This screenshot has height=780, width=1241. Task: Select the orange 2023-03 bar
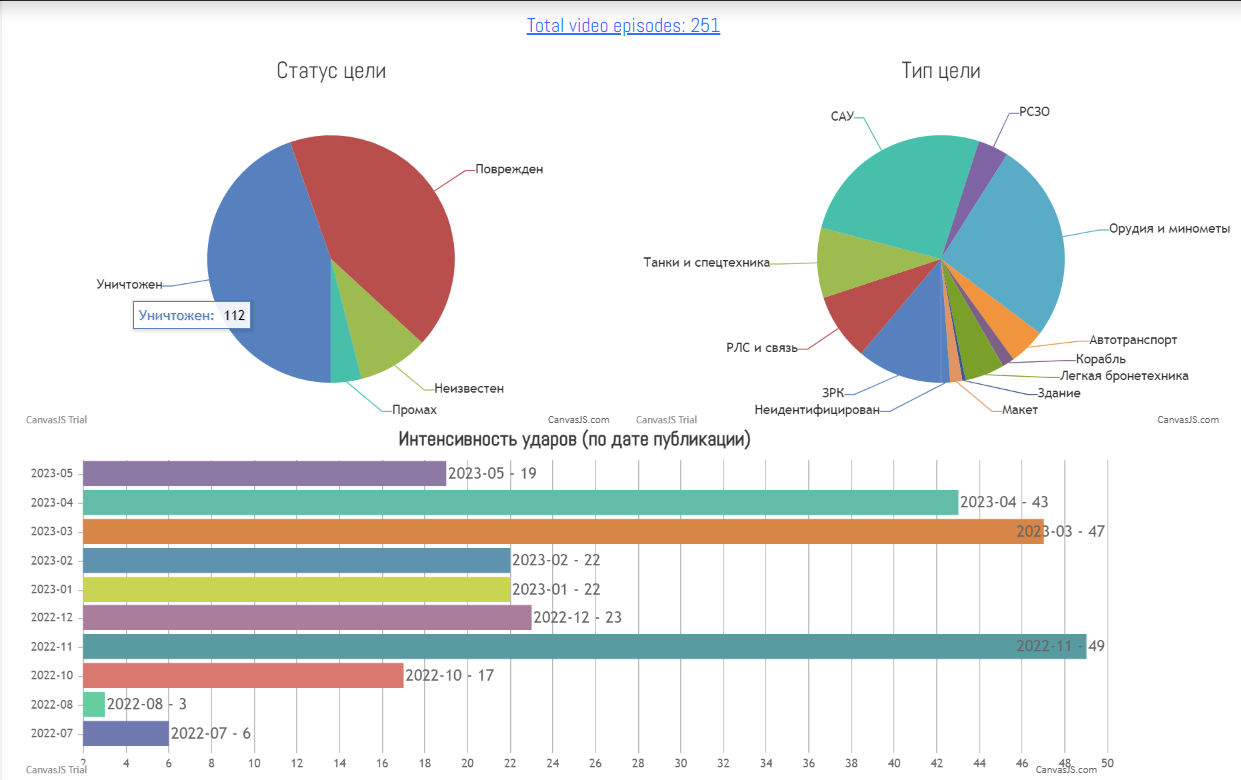pos(563,531)
